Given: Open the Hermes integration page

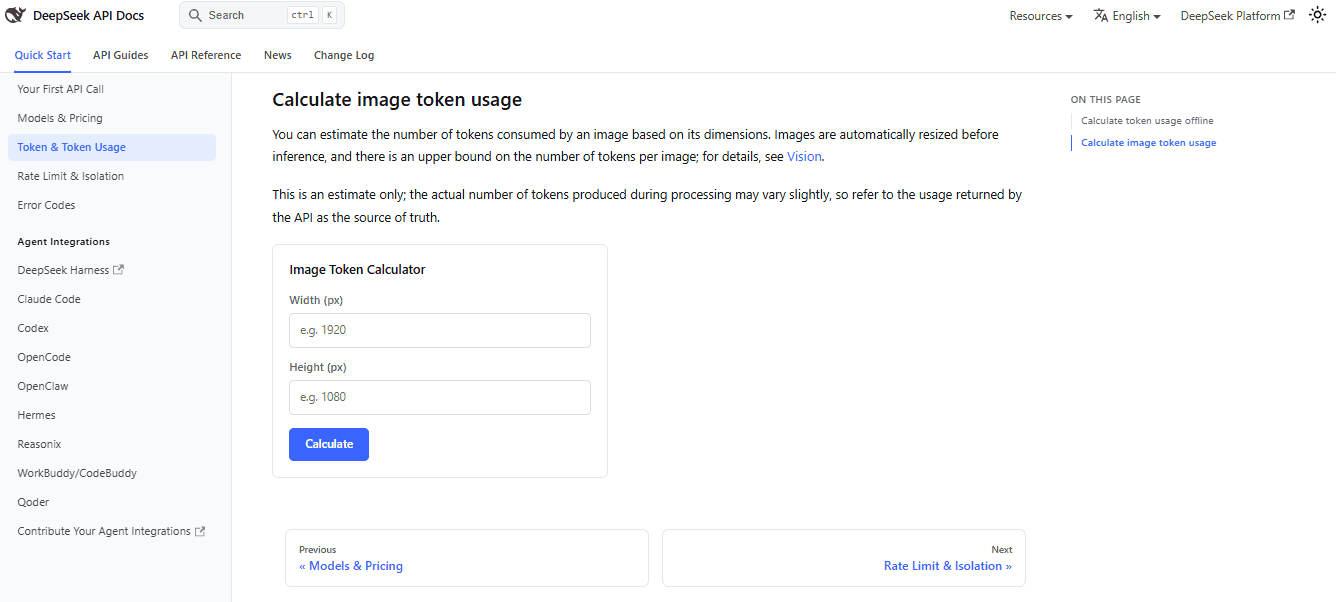Looking at the screenshot, I should pyautogui.click(x=112, y=415).
